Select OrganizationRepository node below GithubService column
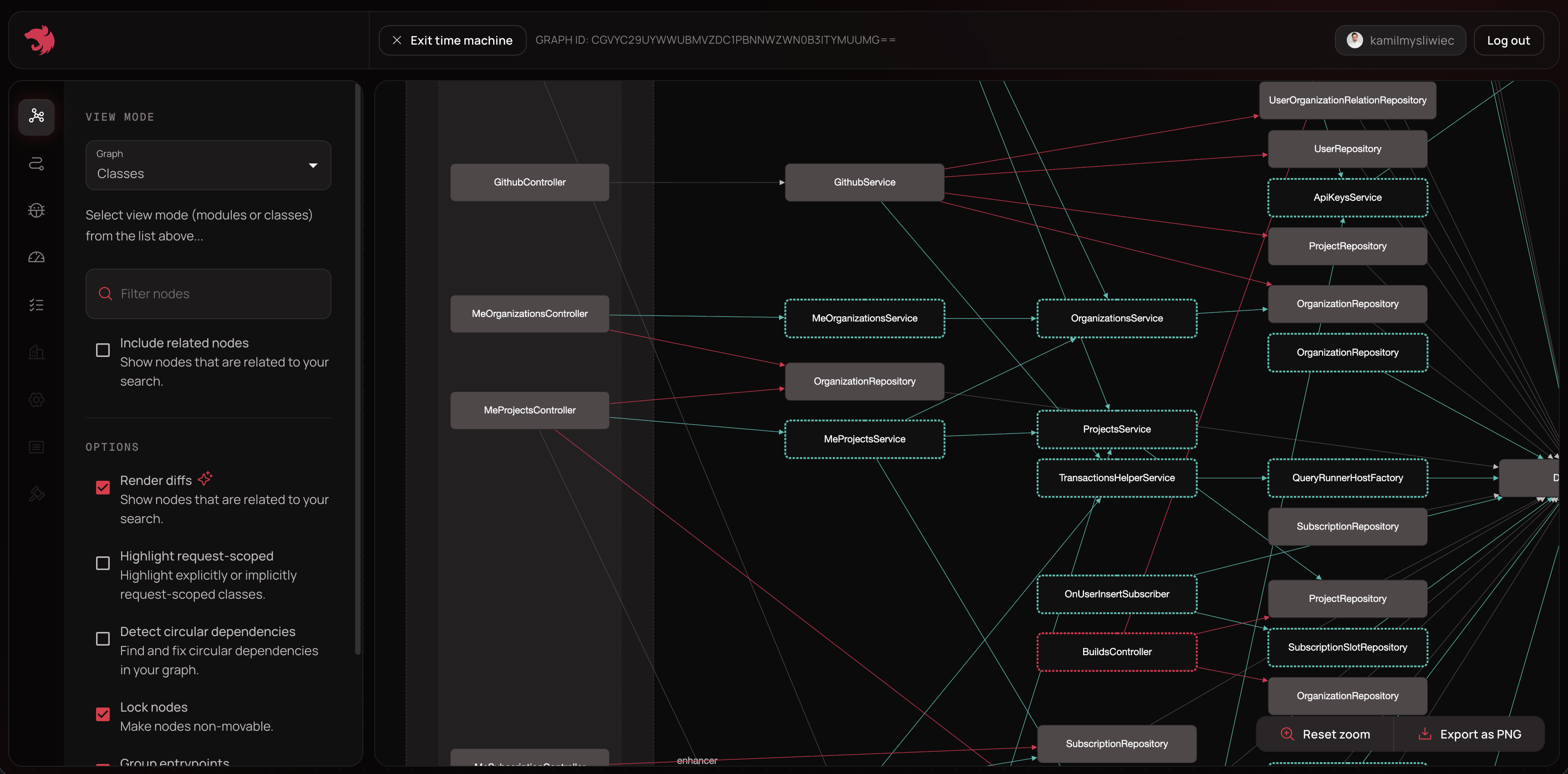 pyautogui.click(x=864, y=381)
